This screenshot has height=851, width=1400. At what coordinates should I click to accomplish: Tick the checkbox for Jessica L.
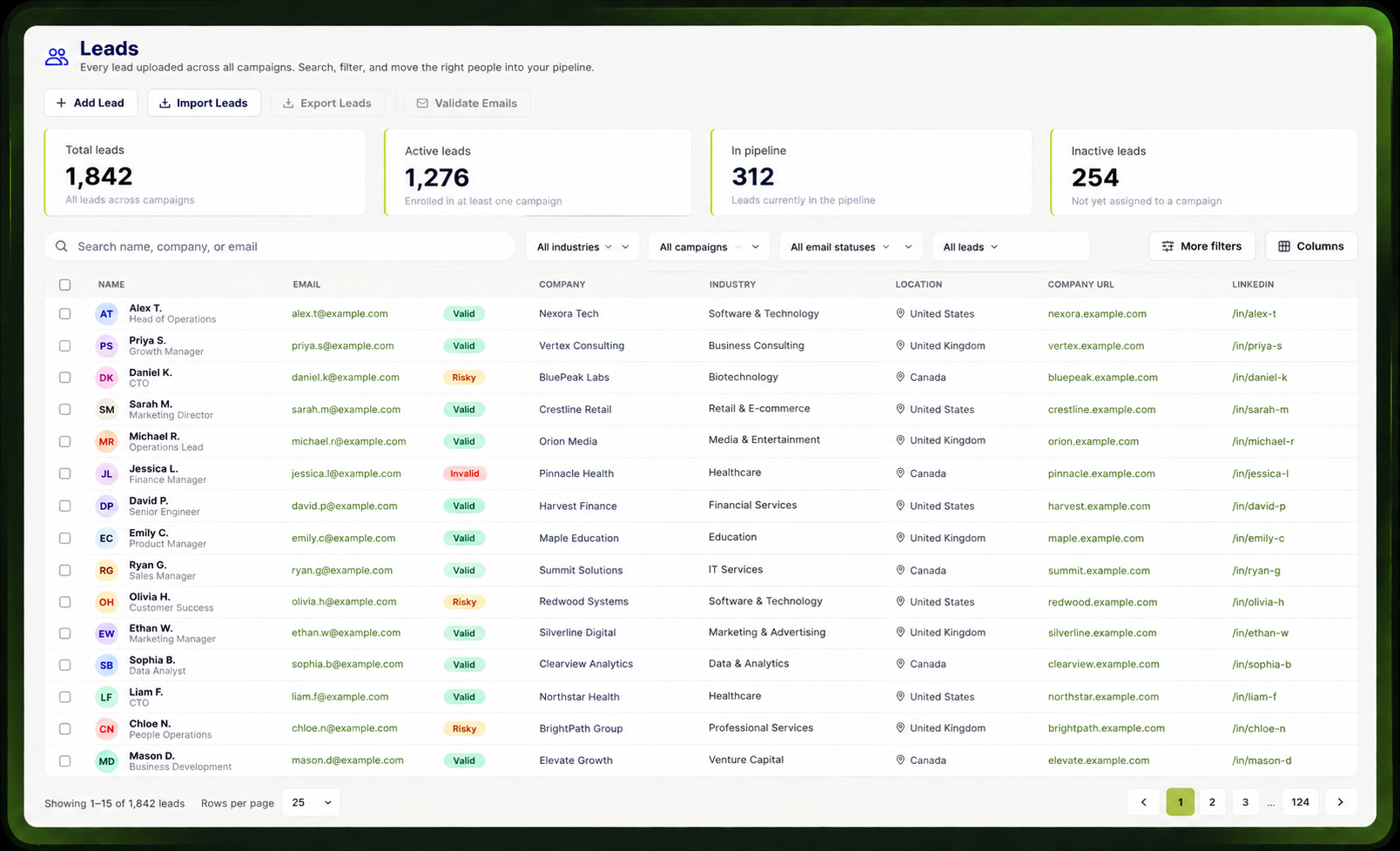click(x=64, y=473)
